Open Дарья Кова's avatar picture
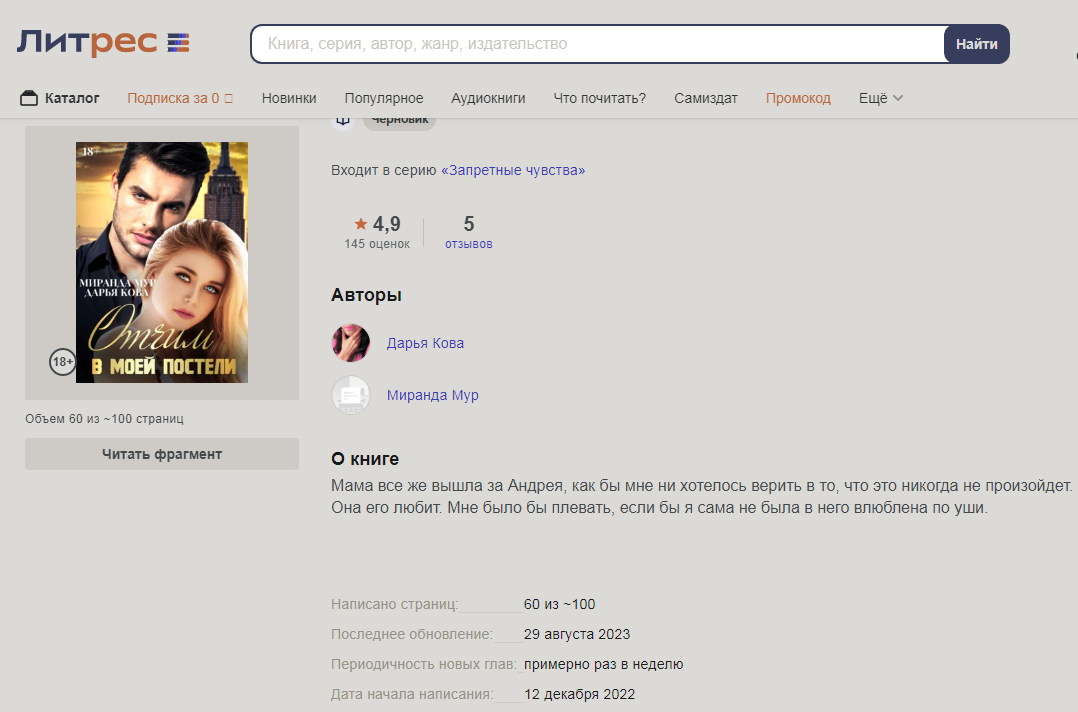 (351, 343)
